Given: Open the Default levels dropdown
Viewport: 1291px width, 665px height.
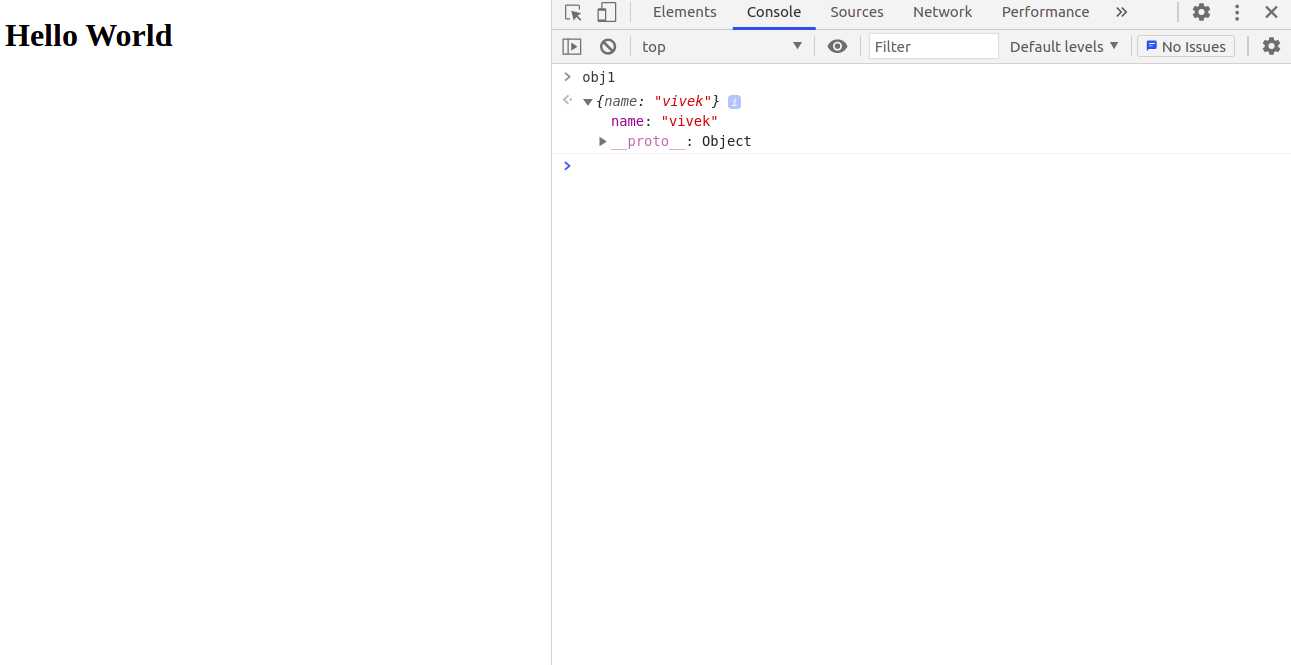Looking at the screenshot, I should pyautogui.click(x=1064, y=47).
